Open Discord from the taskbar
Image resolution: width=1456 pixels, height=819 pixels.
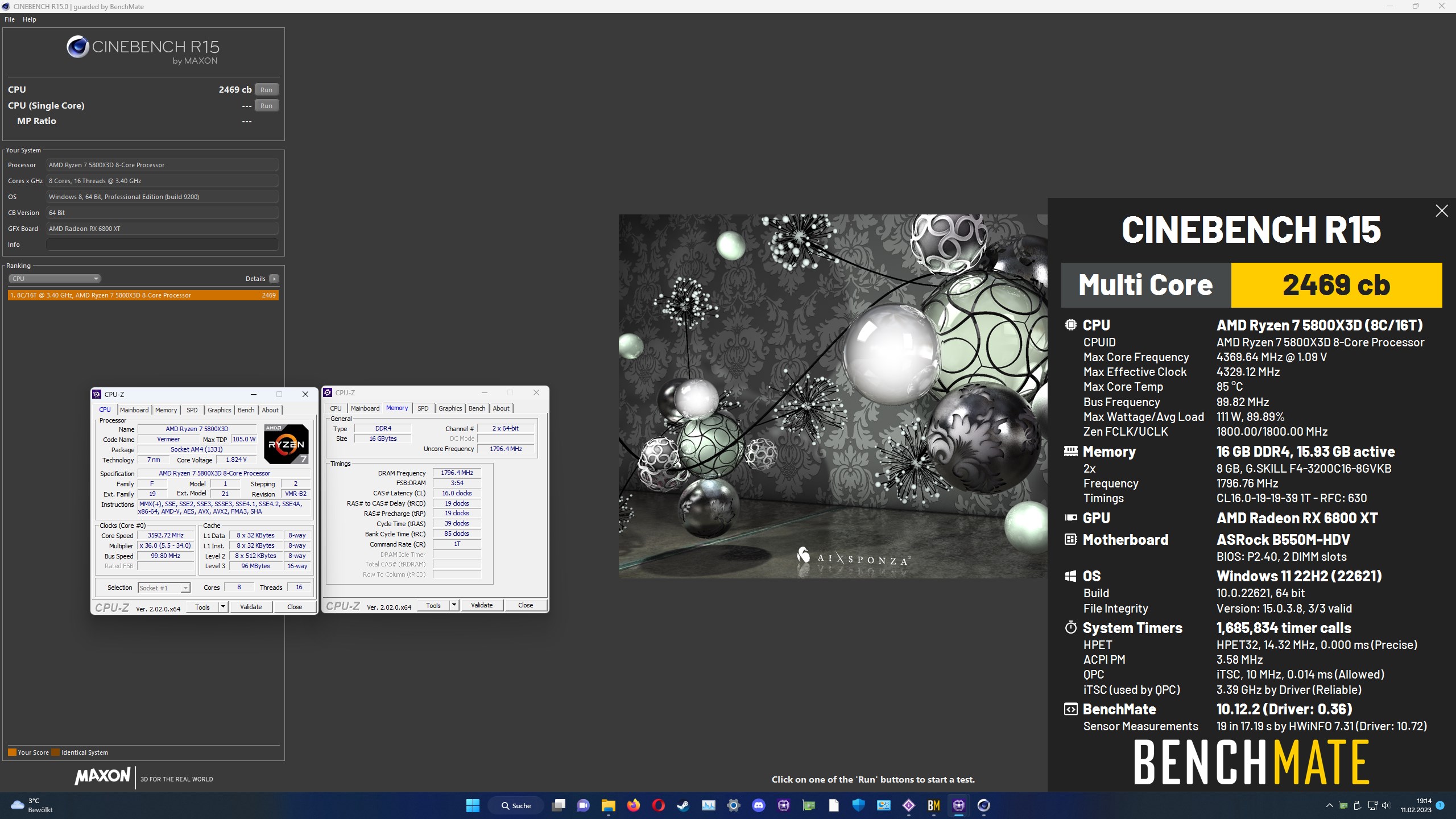point(759,805)
